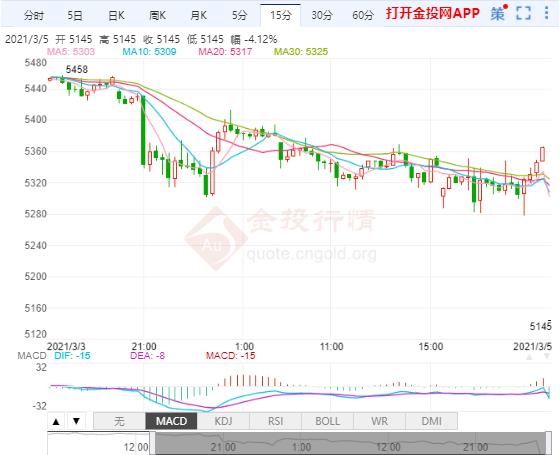
Task: Switch to the 分时 chart tab
Action: 34,15
